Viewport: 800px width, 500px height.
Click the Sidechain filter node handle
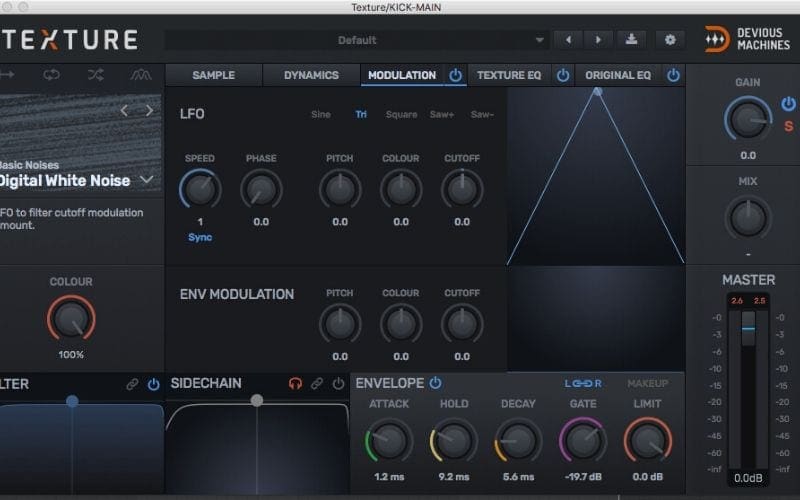click(257, 401)
